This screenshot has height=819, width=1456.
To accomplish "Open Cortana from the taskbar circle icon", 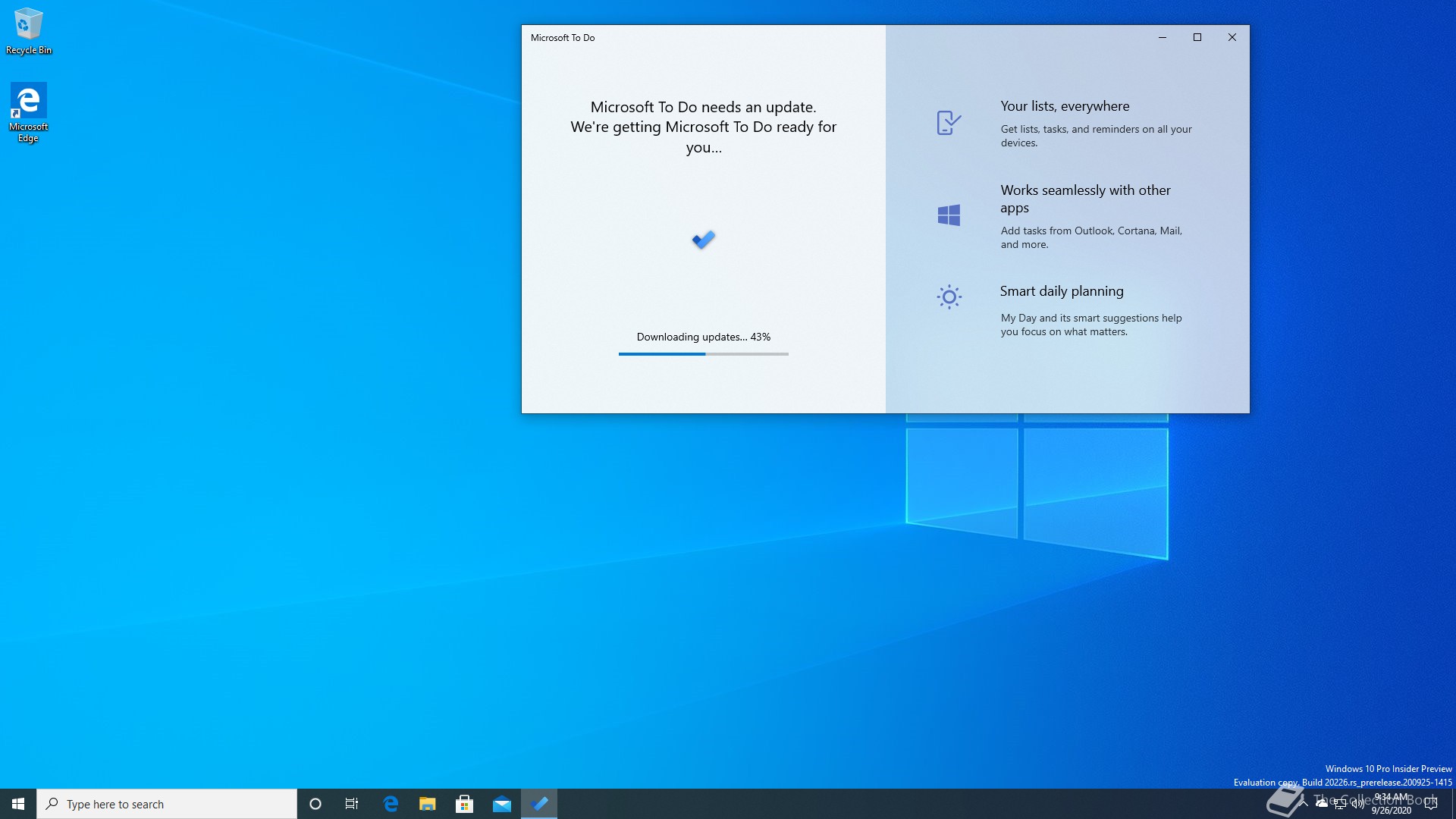I will coord(315,804).
